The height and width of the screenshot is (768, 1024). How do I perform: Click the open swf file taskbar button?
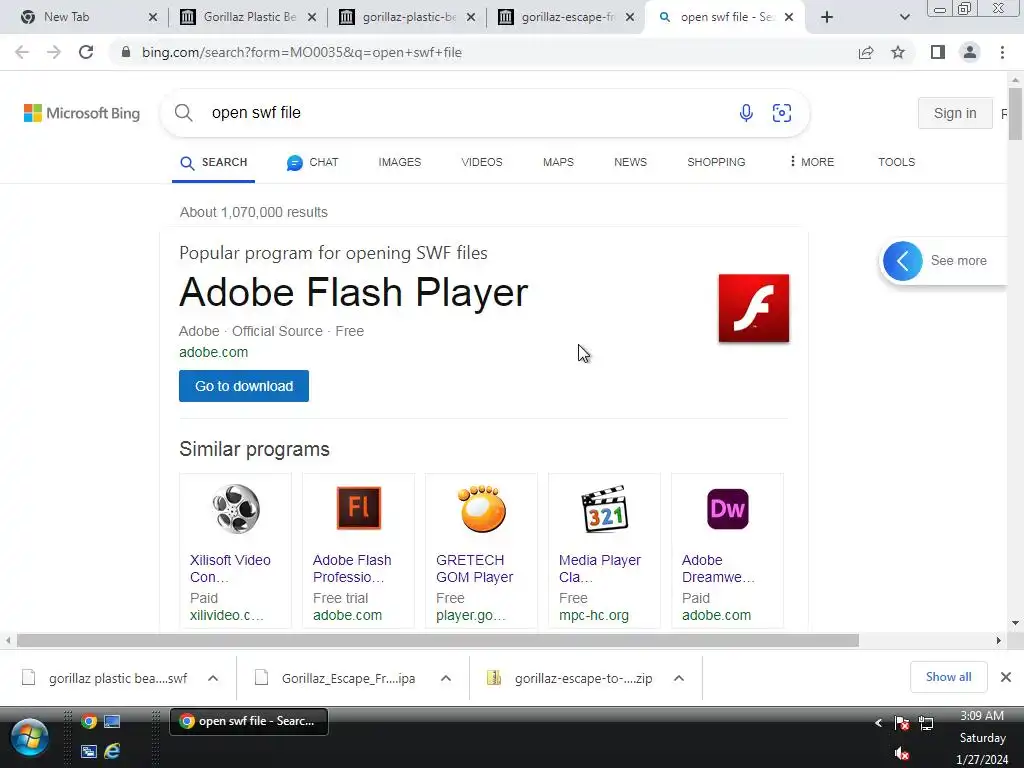[x=248, y=721]
